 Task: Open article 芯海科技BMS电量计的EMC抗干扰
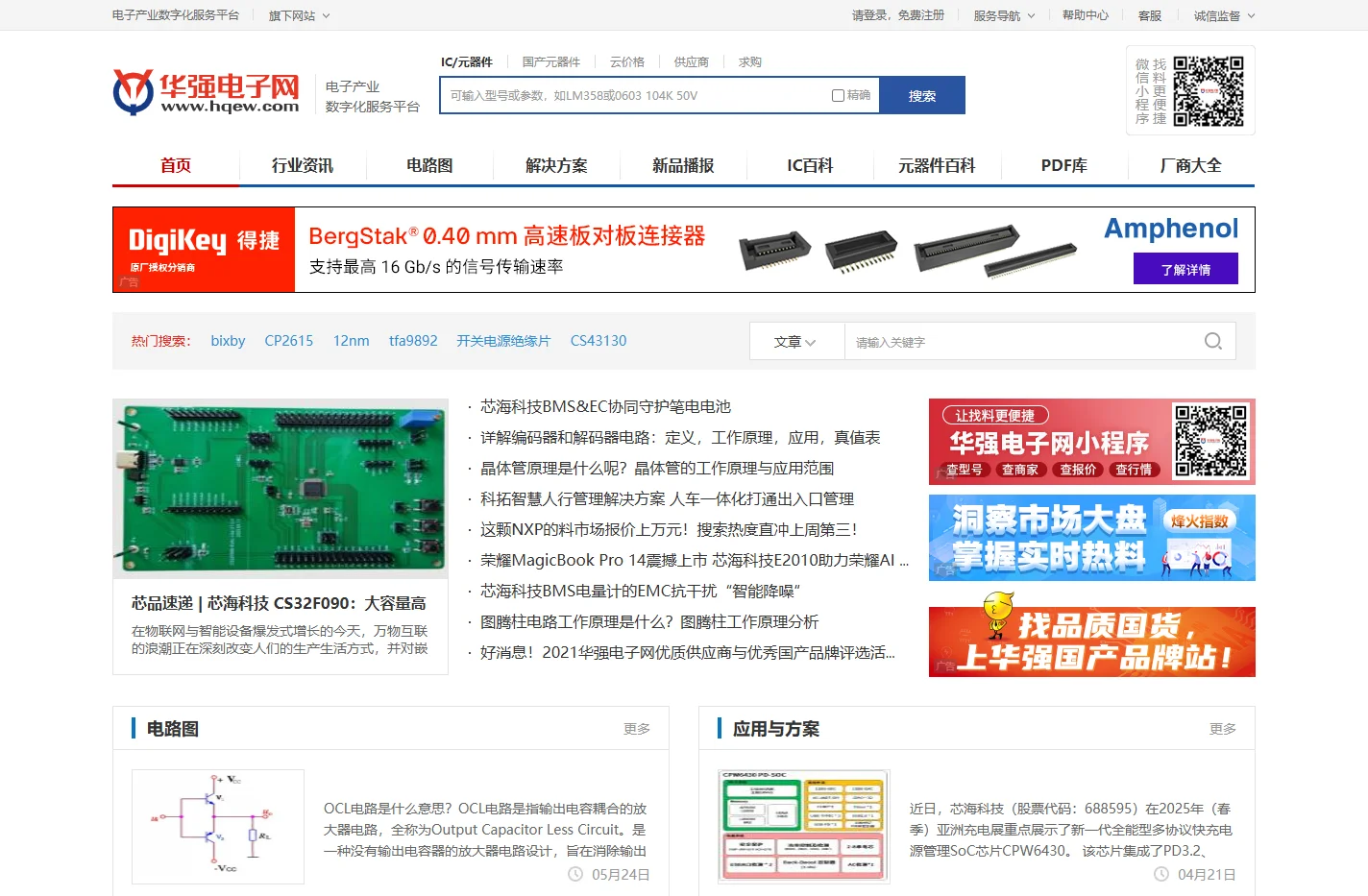[640, 592]
